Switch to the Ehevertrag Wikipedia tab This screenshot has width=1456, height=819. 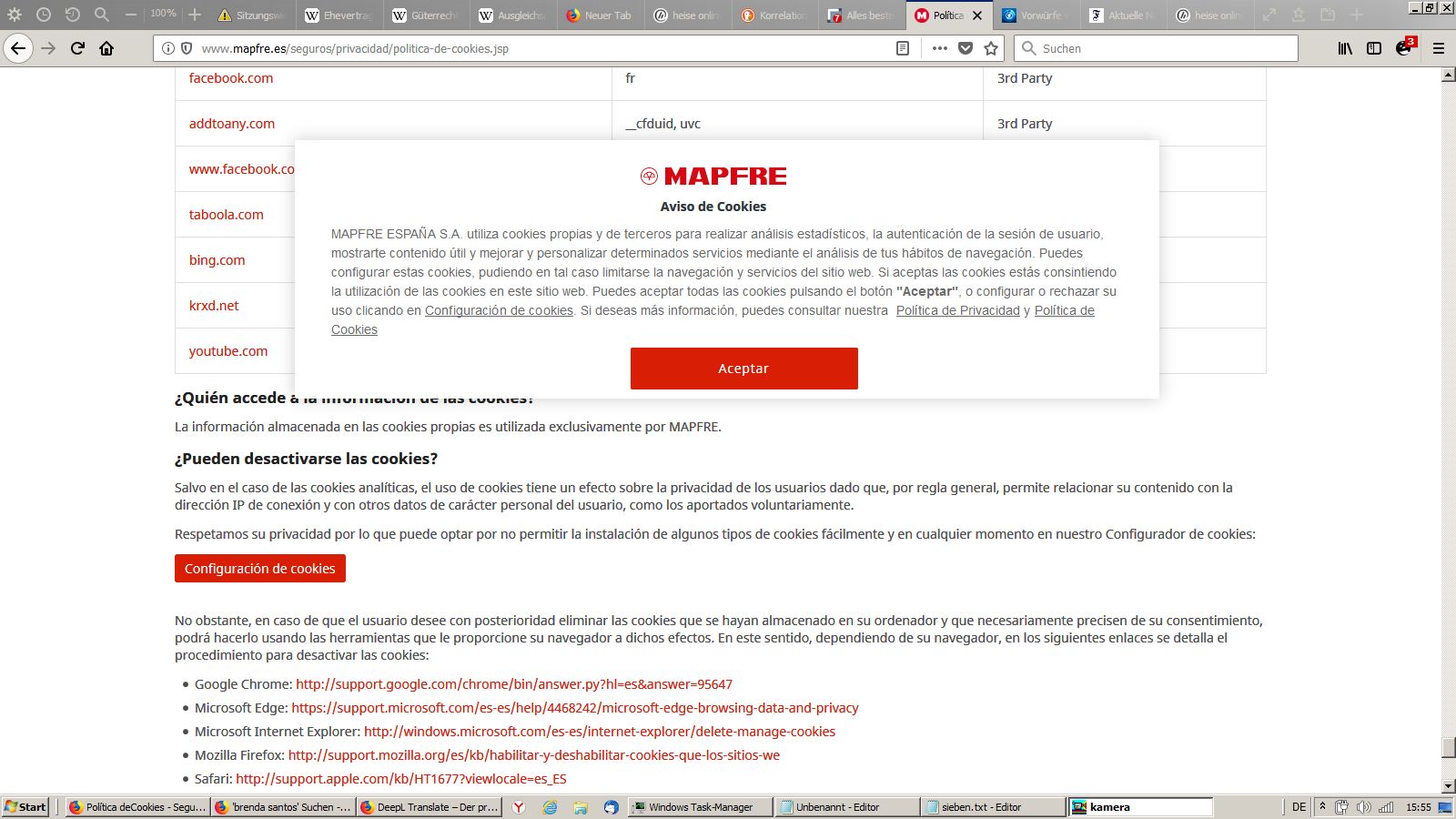pos(339,15)
